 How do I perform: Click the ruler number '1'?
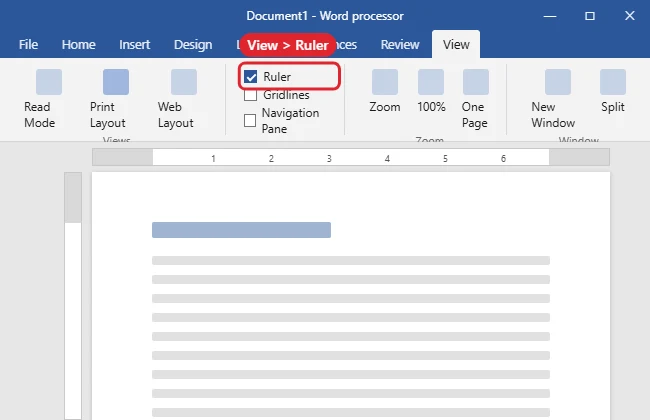pyautogui.click(x=213, y=158)
